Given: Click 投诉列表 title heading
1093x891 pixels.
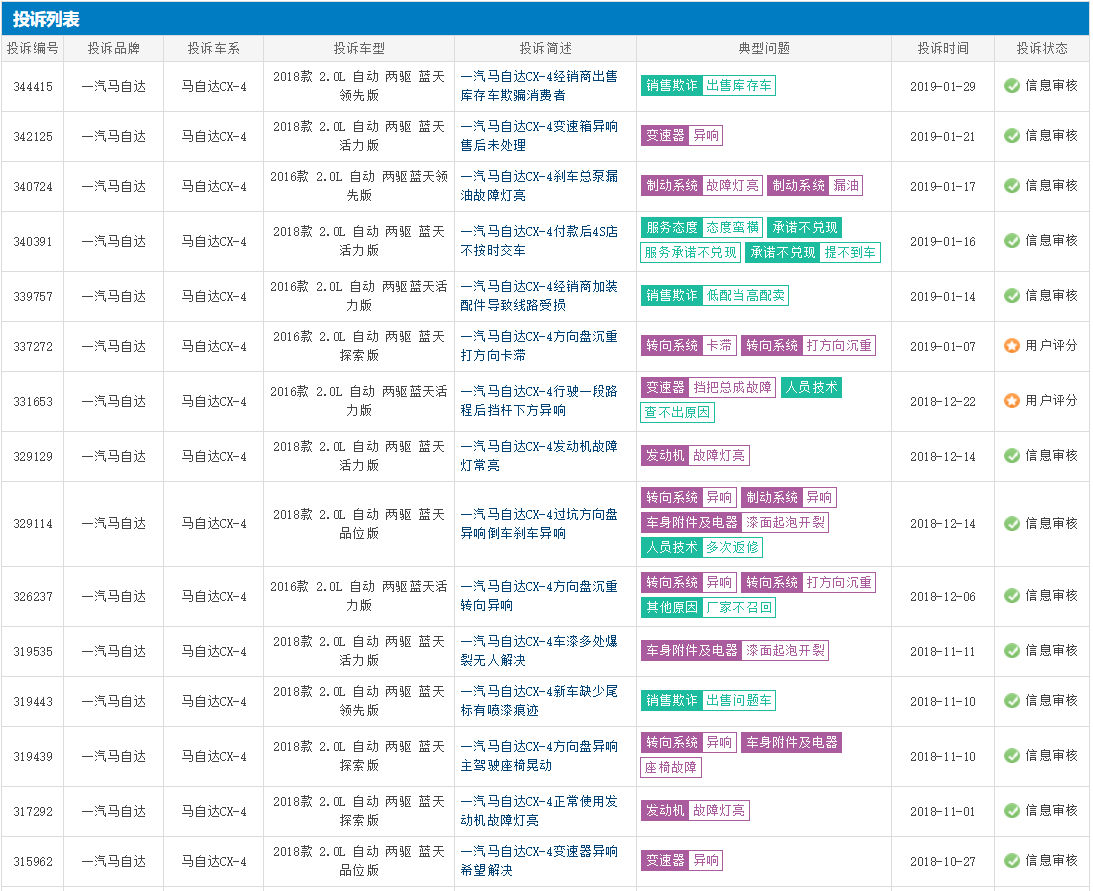Looking at the screenshot, I should tap(46, 19).
